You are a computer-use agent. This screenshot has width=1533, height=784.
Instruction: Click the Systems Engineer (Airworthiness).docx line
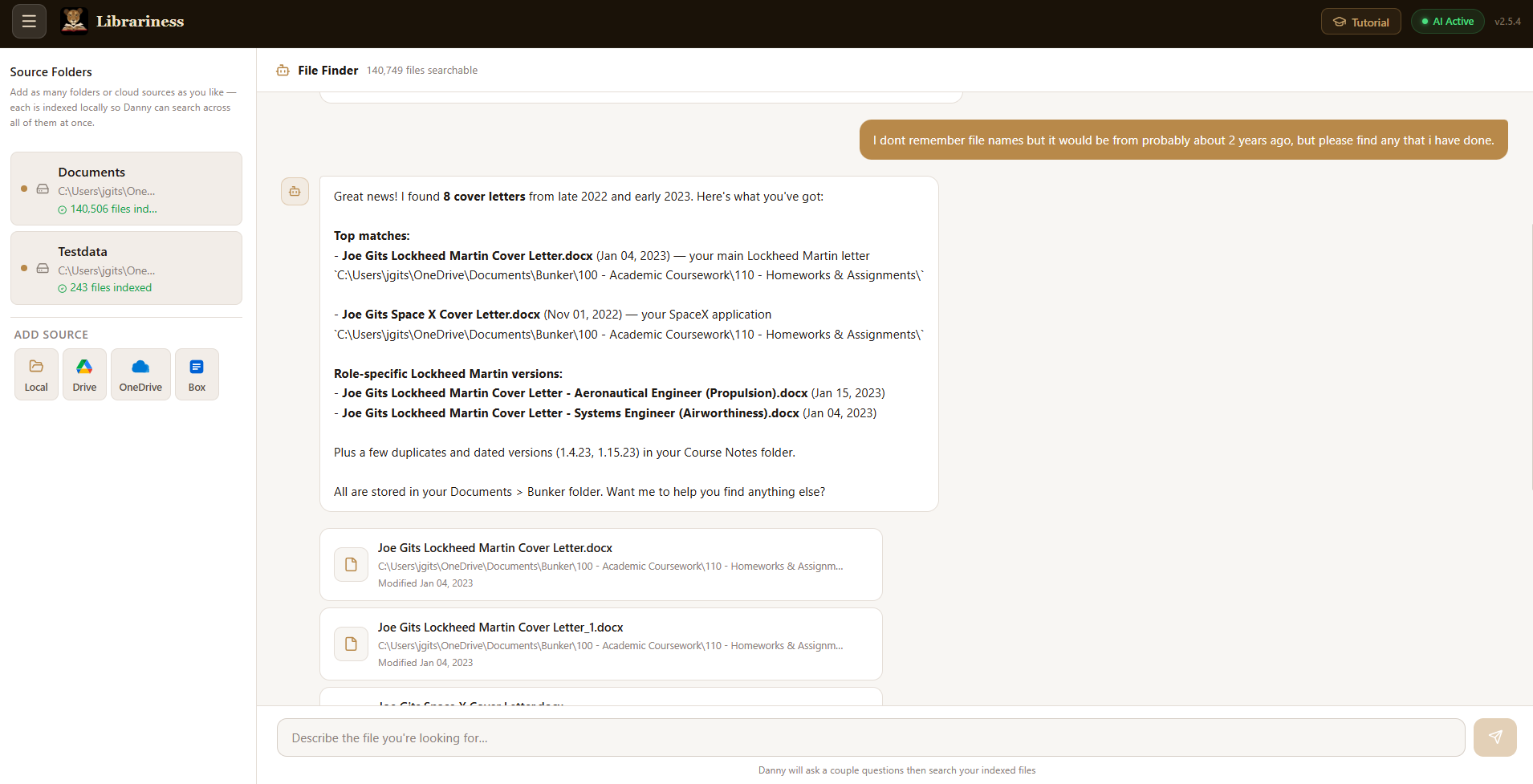click(x=605, y=413)
